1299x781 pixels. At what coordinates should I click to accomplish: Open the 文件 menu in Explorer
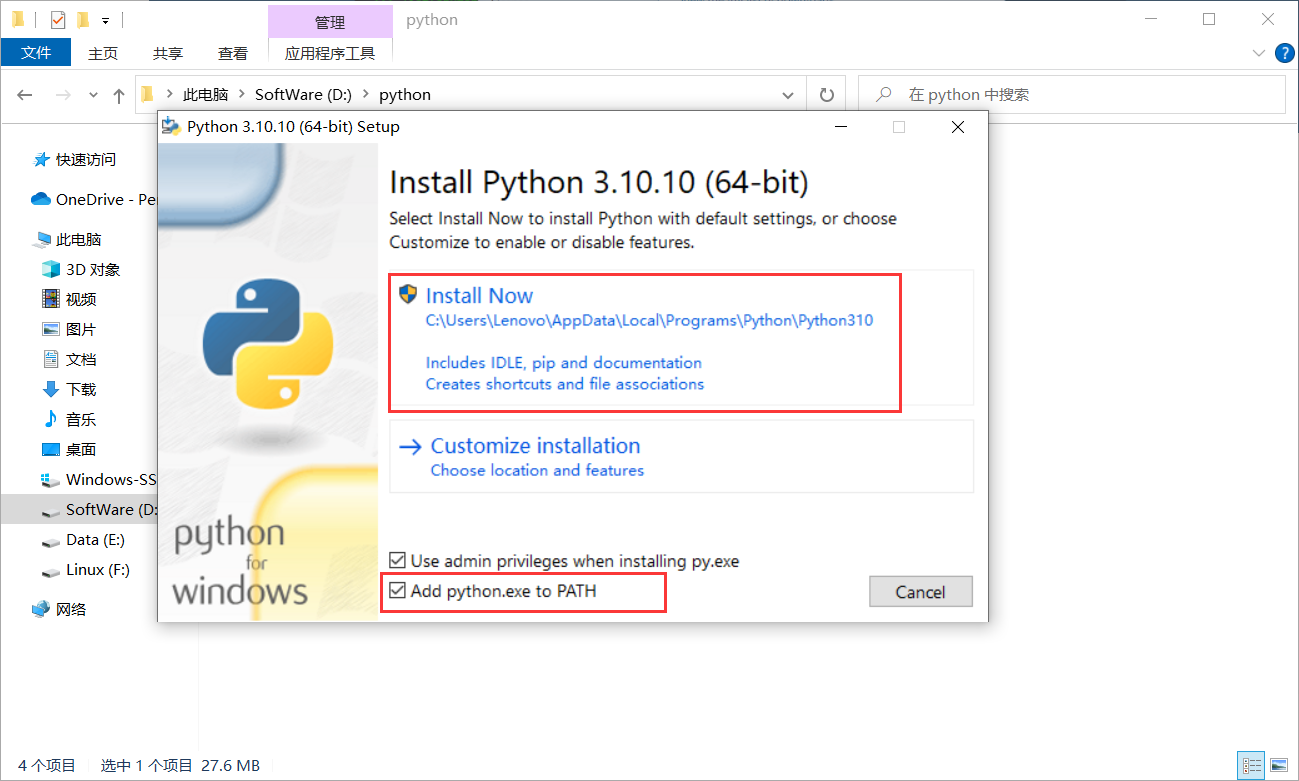(x=36, y=53)
